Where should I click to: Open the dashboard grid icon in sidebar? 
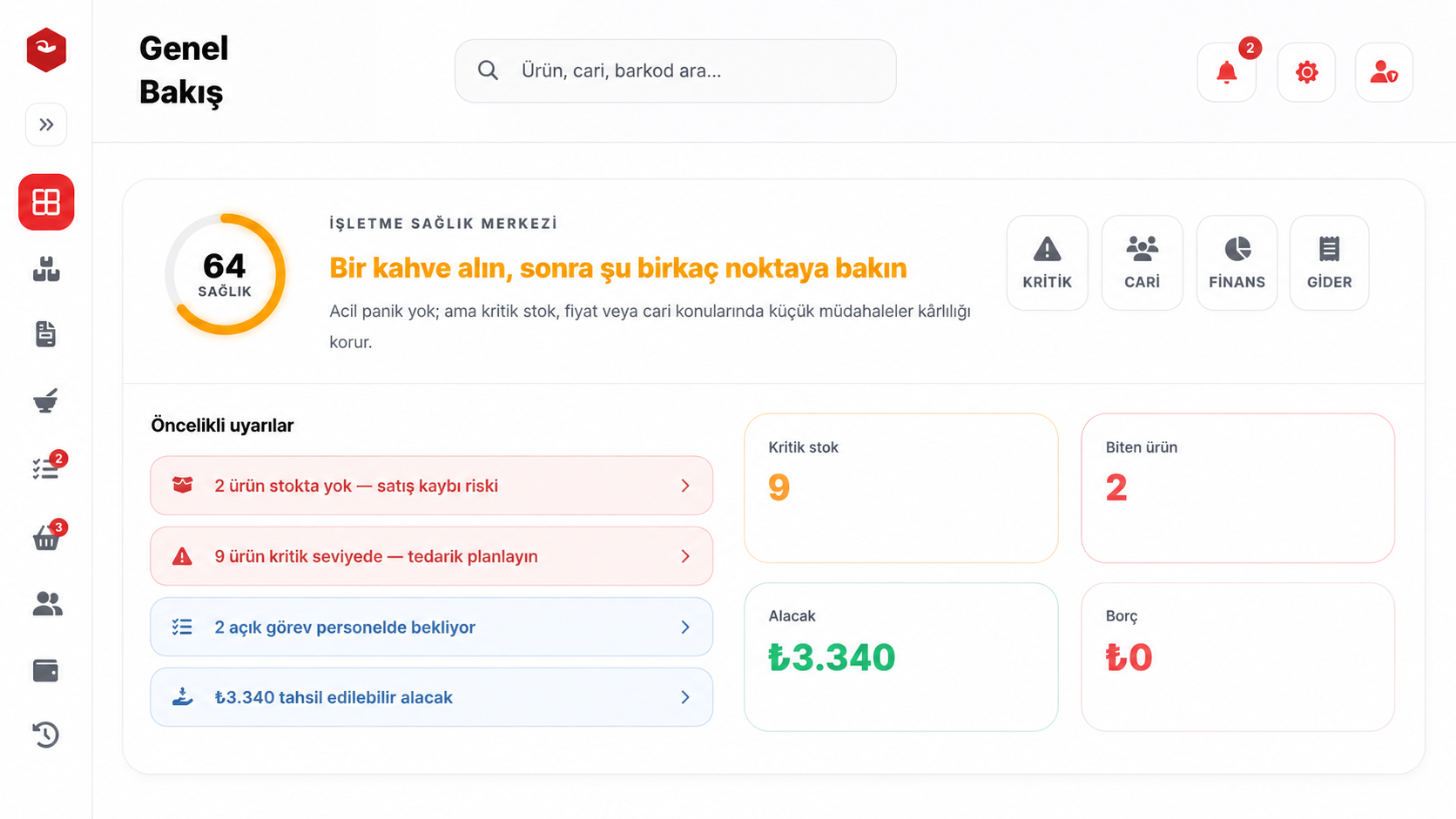click(46, 202)
